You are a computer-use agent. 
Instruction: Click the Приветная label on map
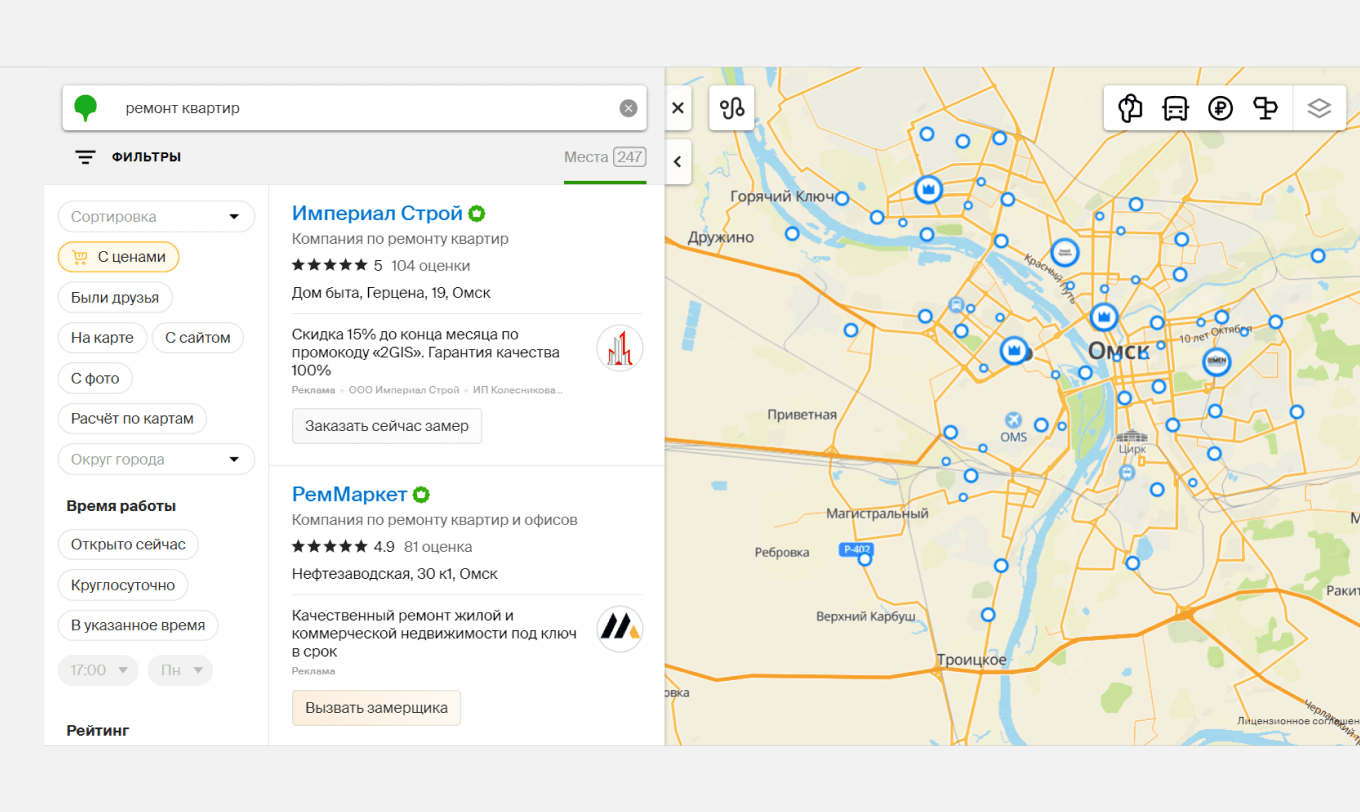click(x=802, y=414)
